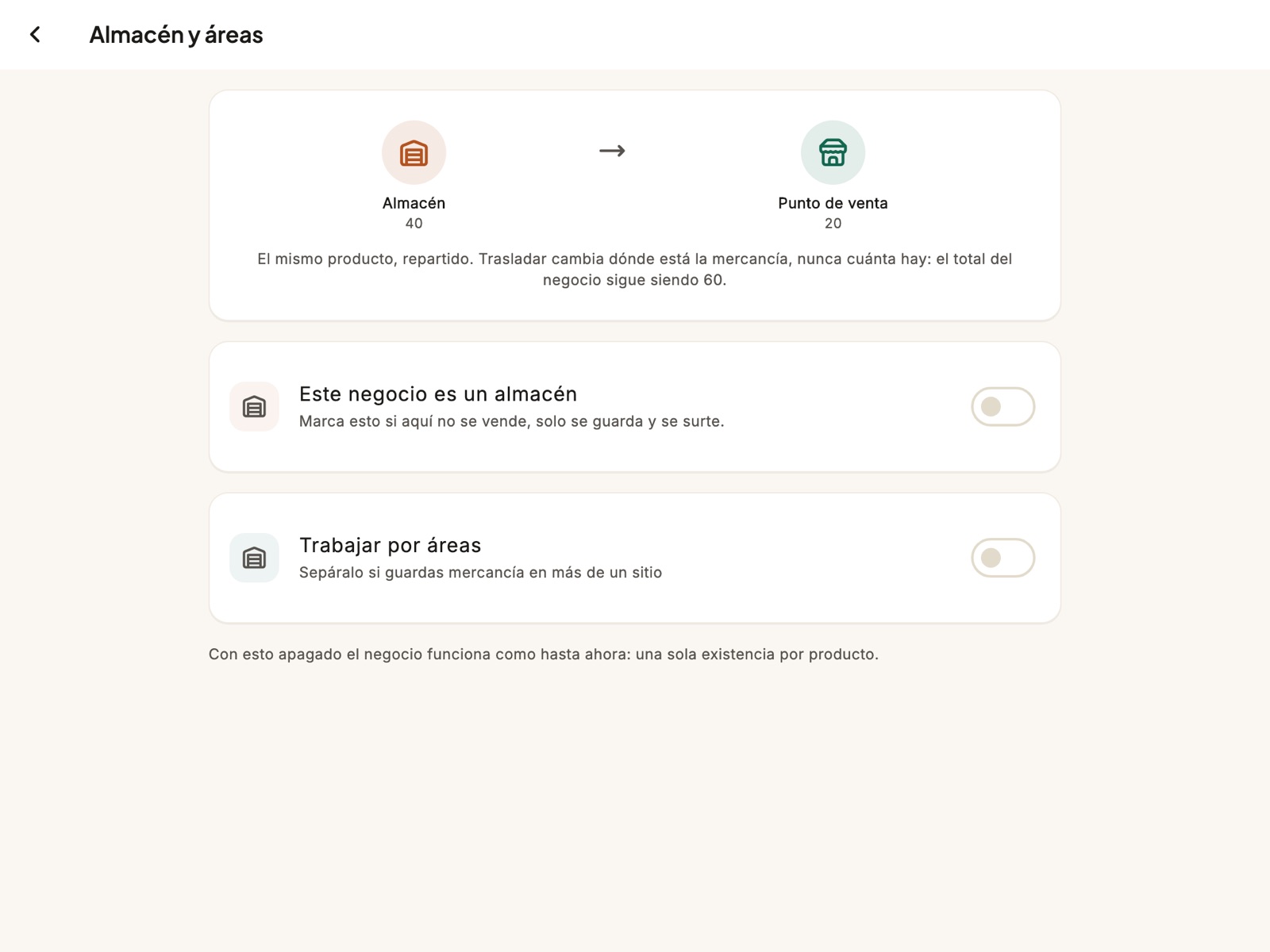Select the Trabajar por áreas title text
This screenshot has width=1270, height=952.
click(391, 545)
